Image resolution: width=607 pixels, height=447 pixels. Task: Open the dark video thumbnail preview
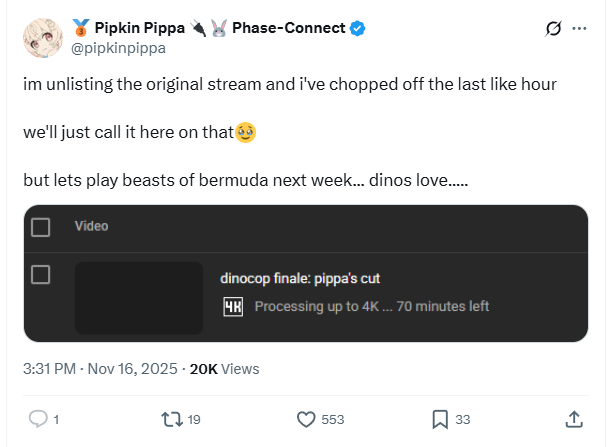139,297
